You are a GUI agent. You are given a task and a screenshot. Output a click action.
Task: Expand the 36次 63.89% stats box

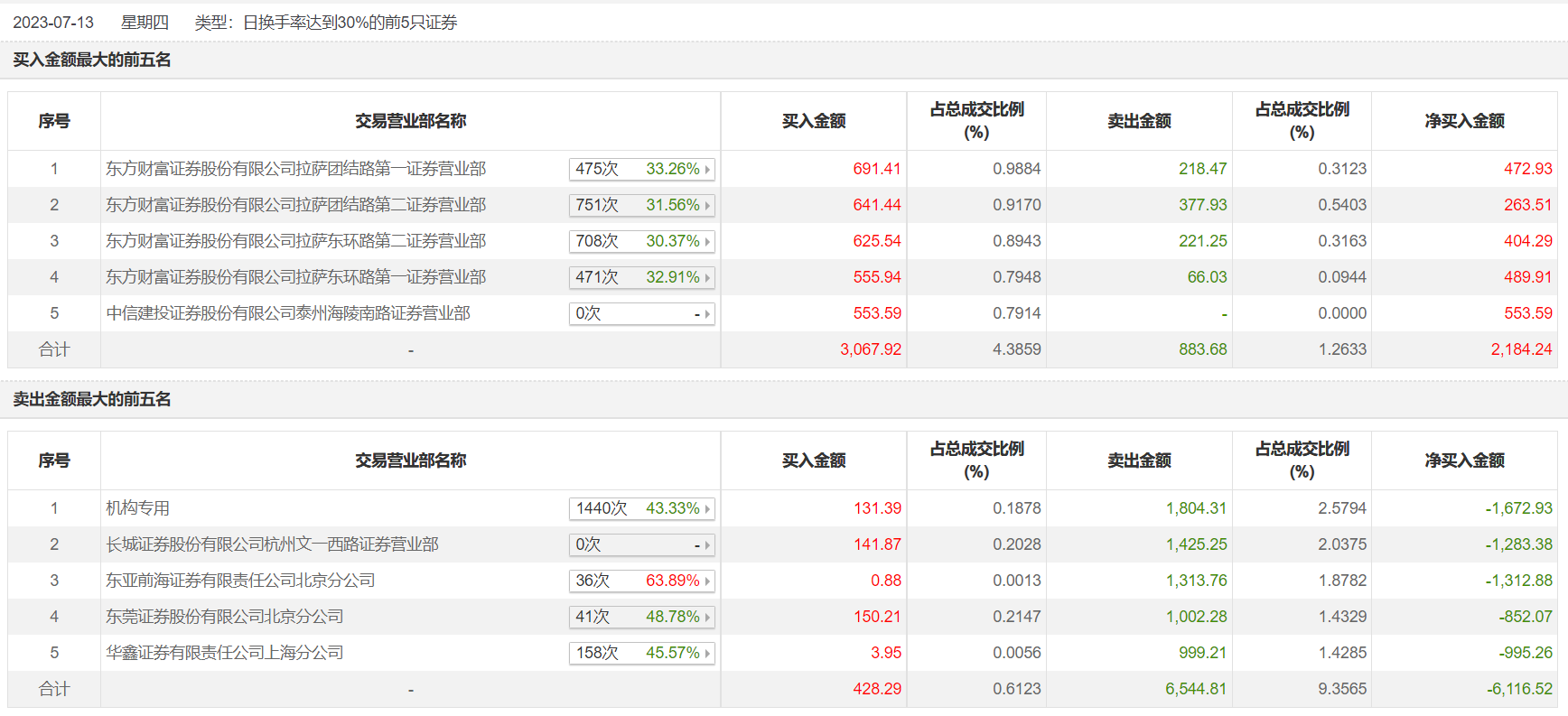click(641, 581)
